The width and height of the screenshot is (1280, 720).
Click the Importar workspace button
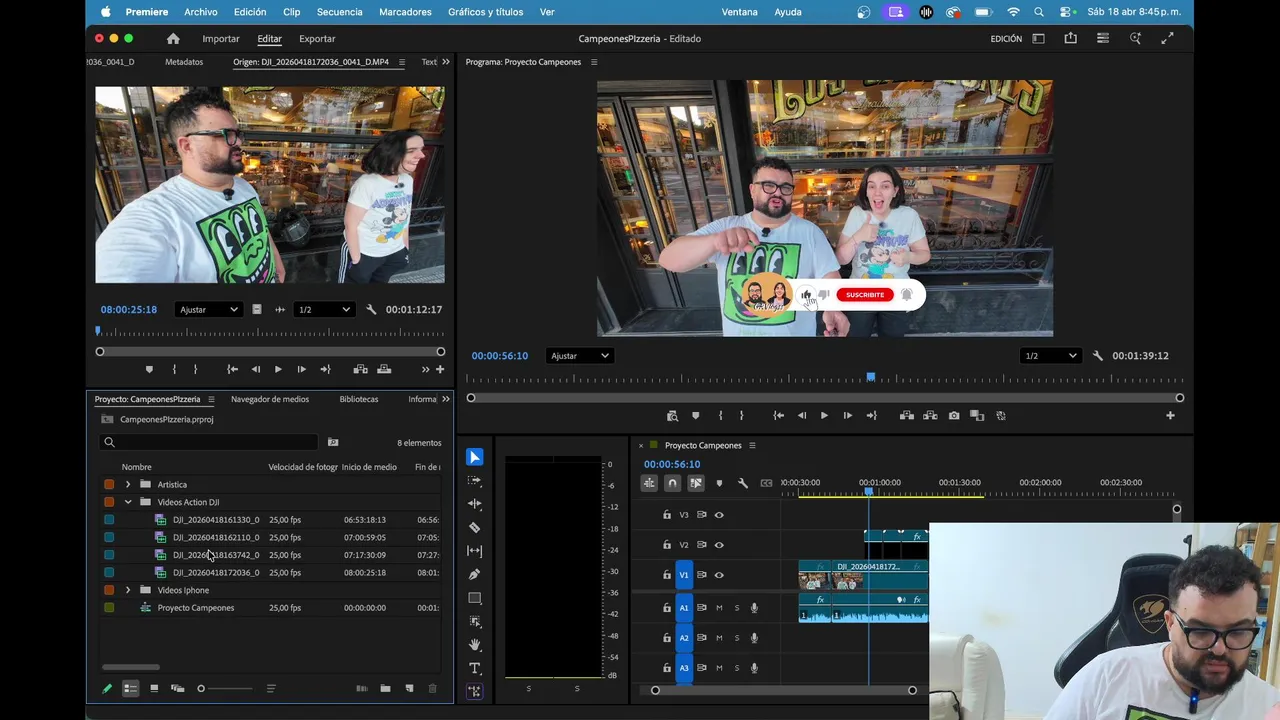[221, 39]
